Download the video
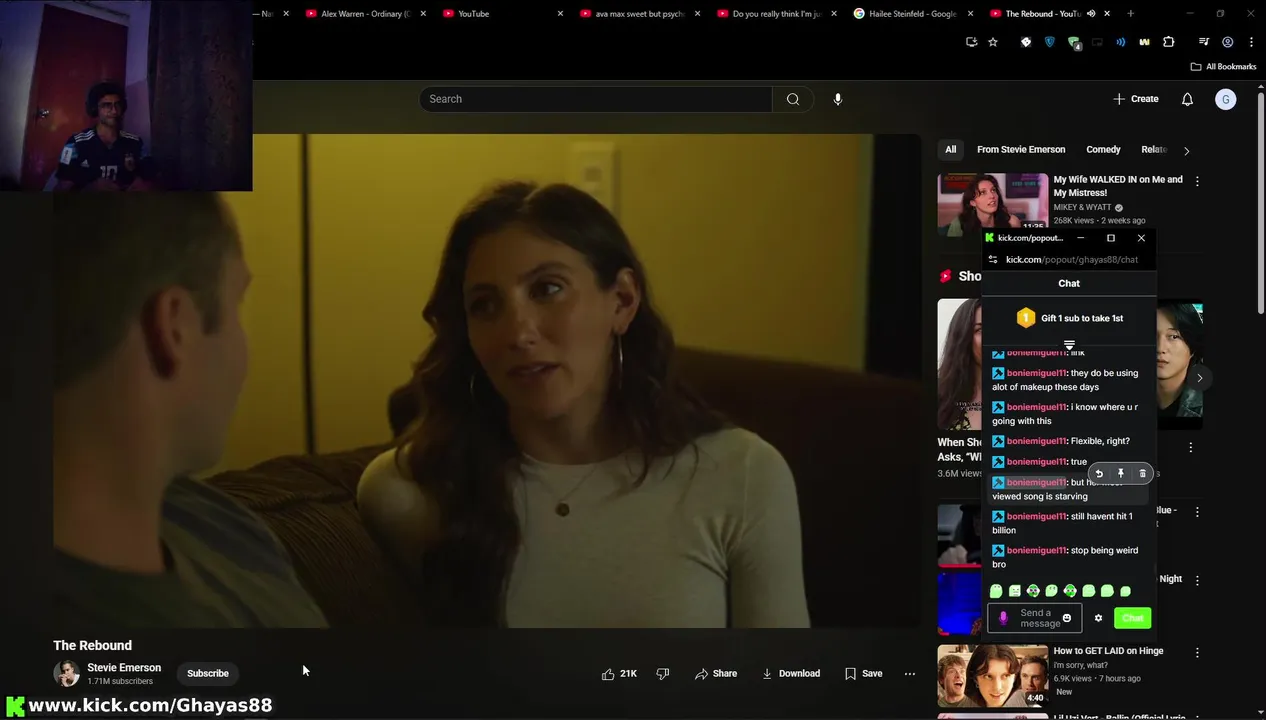This screenshot has height=720, width=1266. [x=791, y=674]
